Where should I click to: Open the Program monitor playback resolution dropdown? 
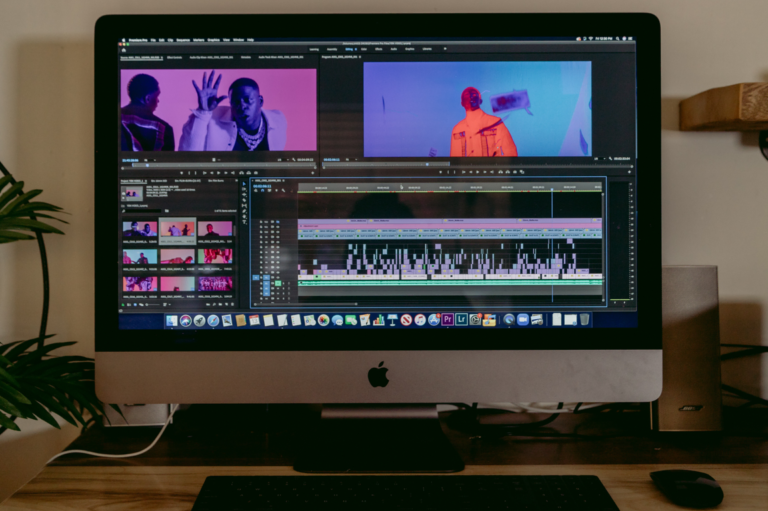coord(600,159)
